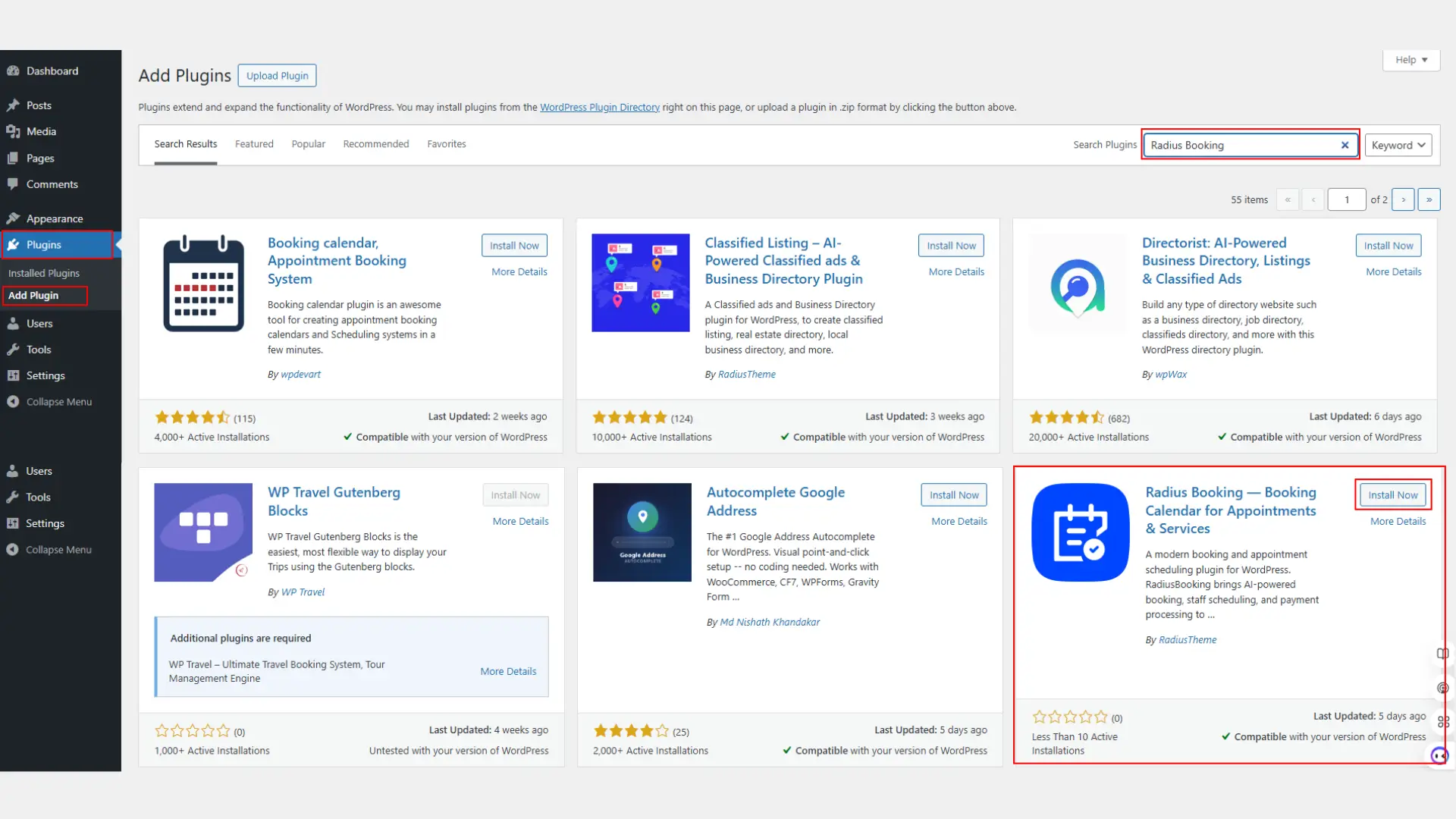View More Details for WP Travel Gutenberg Blocks
The width and height of the screenshot is (1456, 819).
pyautogui.click(x=520, y=521)
